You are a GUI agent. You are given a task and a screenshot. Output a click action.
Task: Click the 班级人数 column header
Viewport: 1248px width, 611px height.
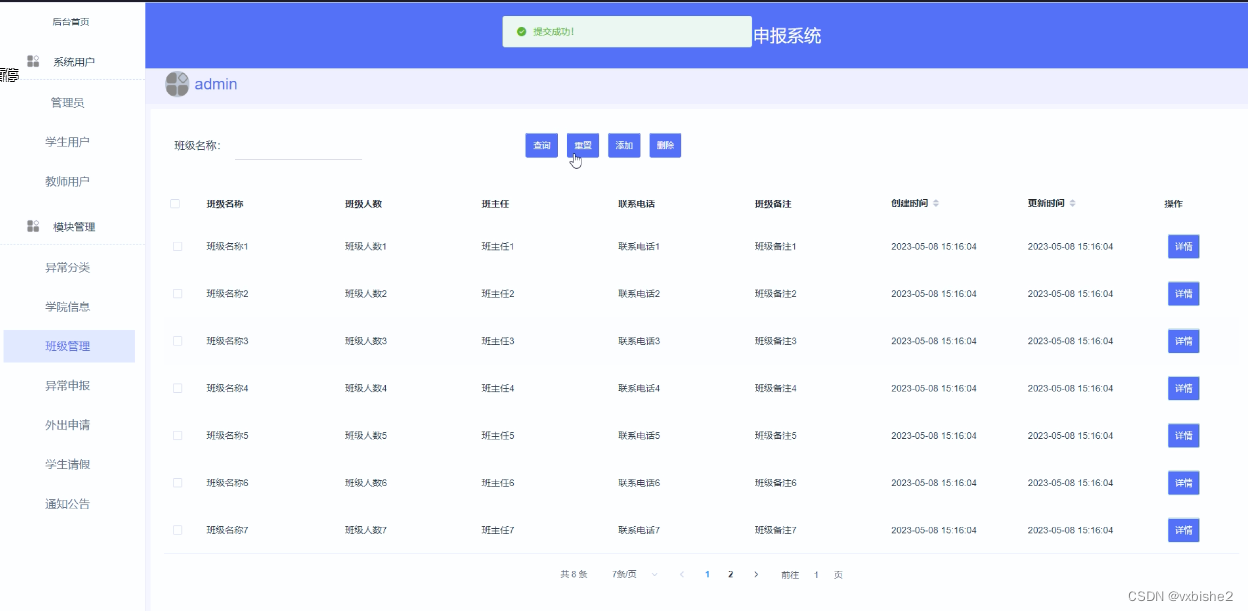[363, 204]
